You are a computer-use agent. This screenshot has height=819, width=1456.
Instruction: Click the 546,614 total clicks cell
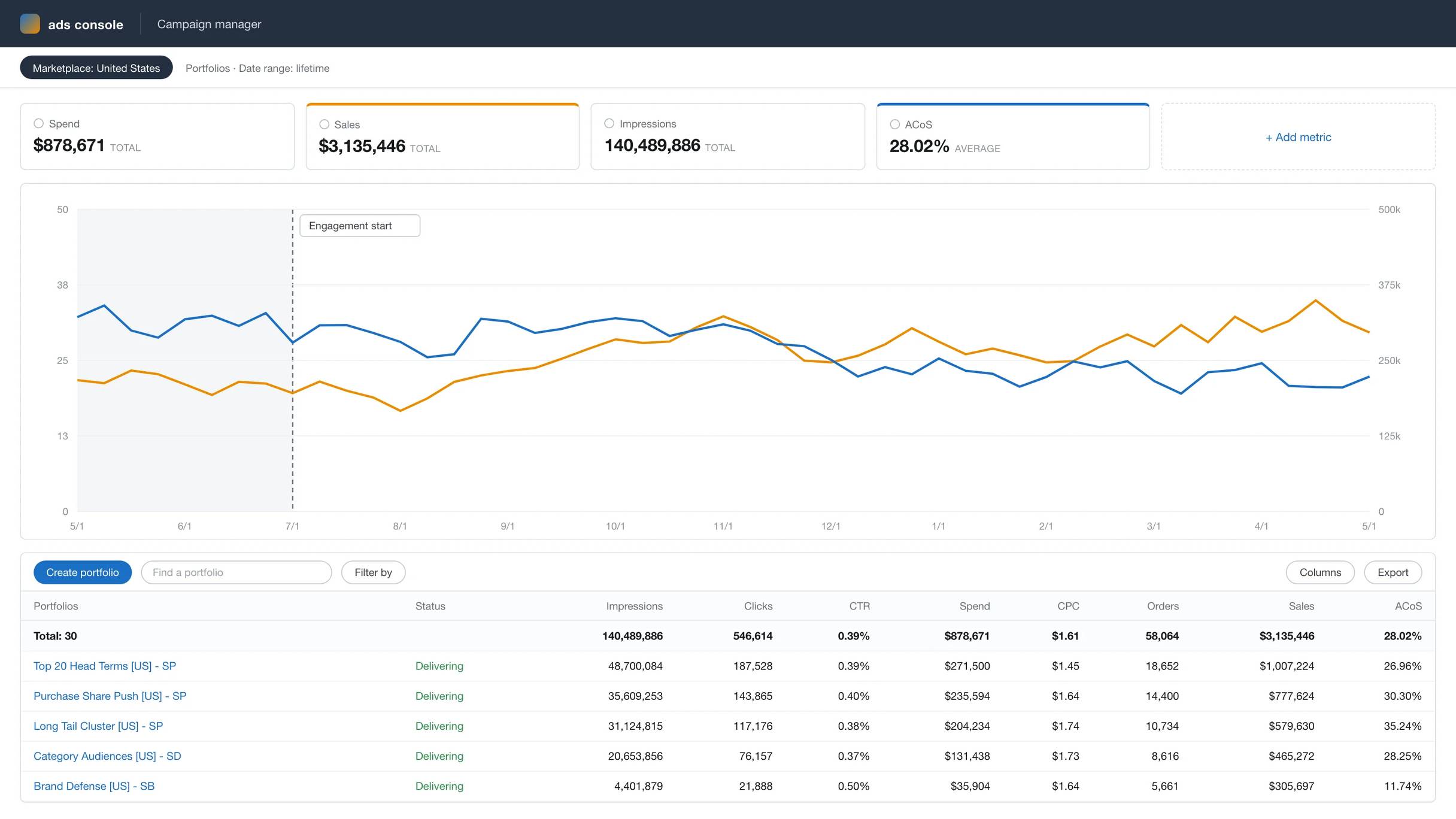click(x=753, y=636)
